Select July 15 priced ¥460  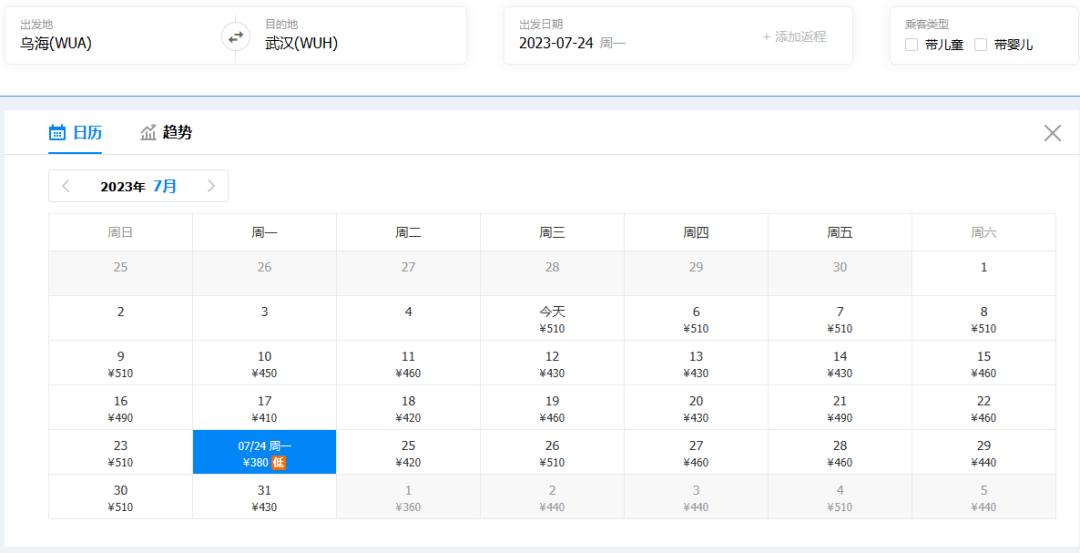984,363
